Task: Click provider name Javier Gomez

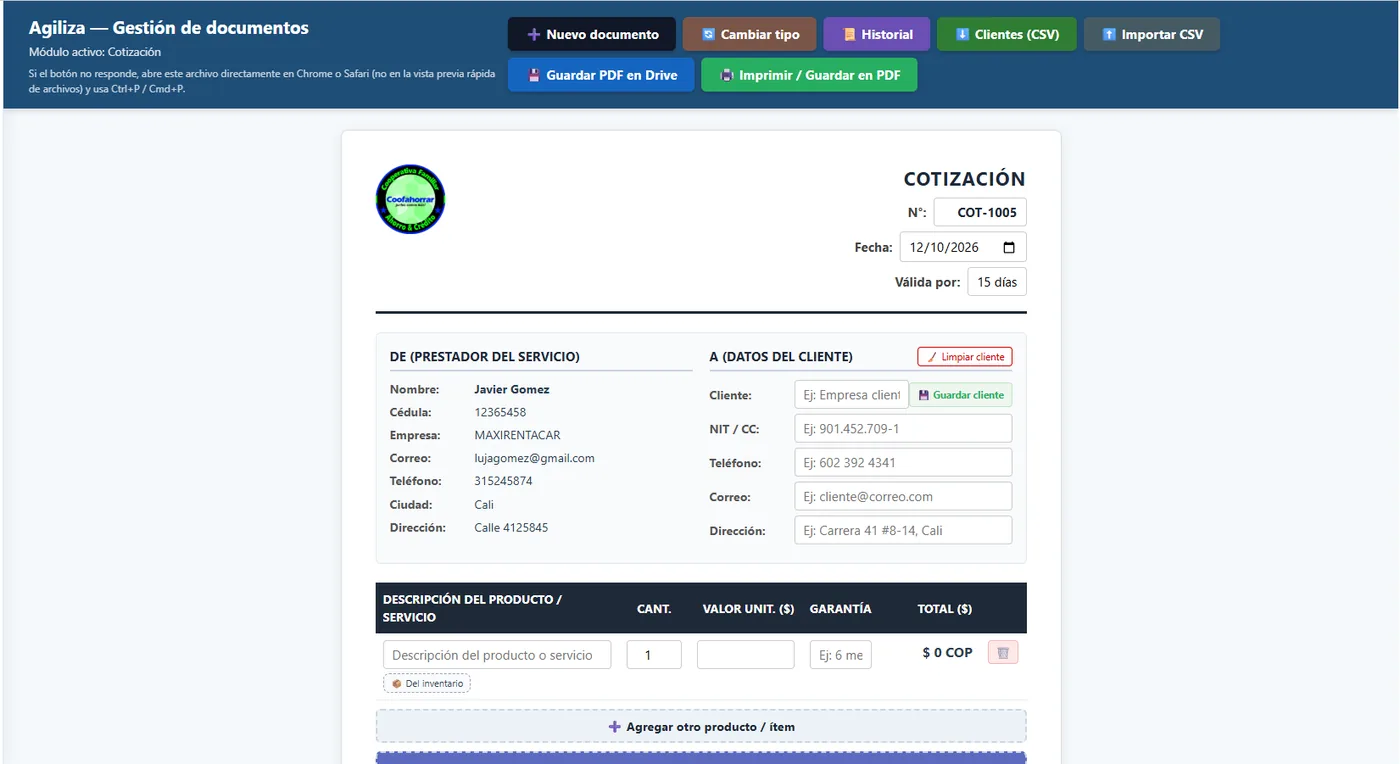Action: pos(512,390)
